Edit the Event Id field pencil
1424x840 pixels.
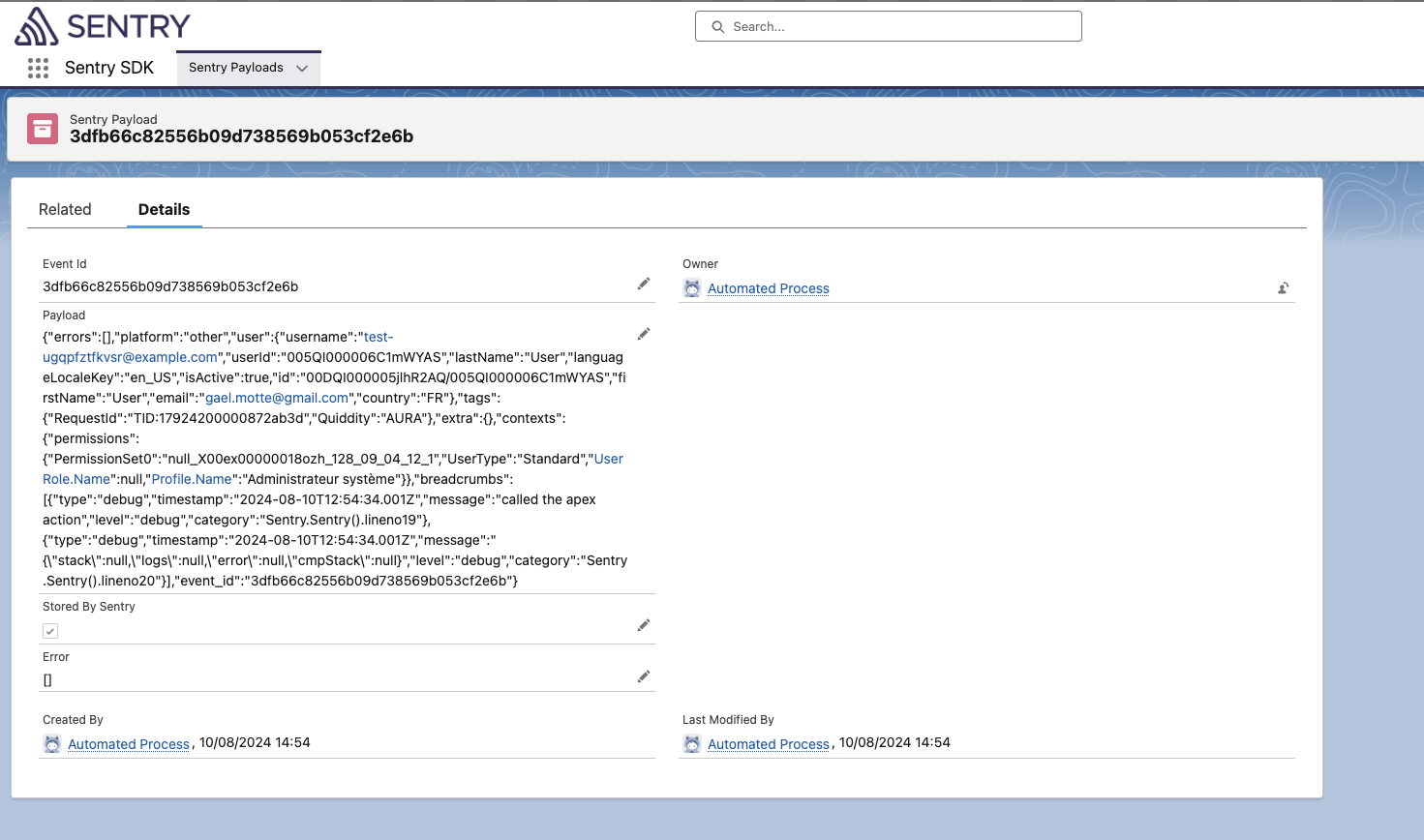(x=644, y=284)
